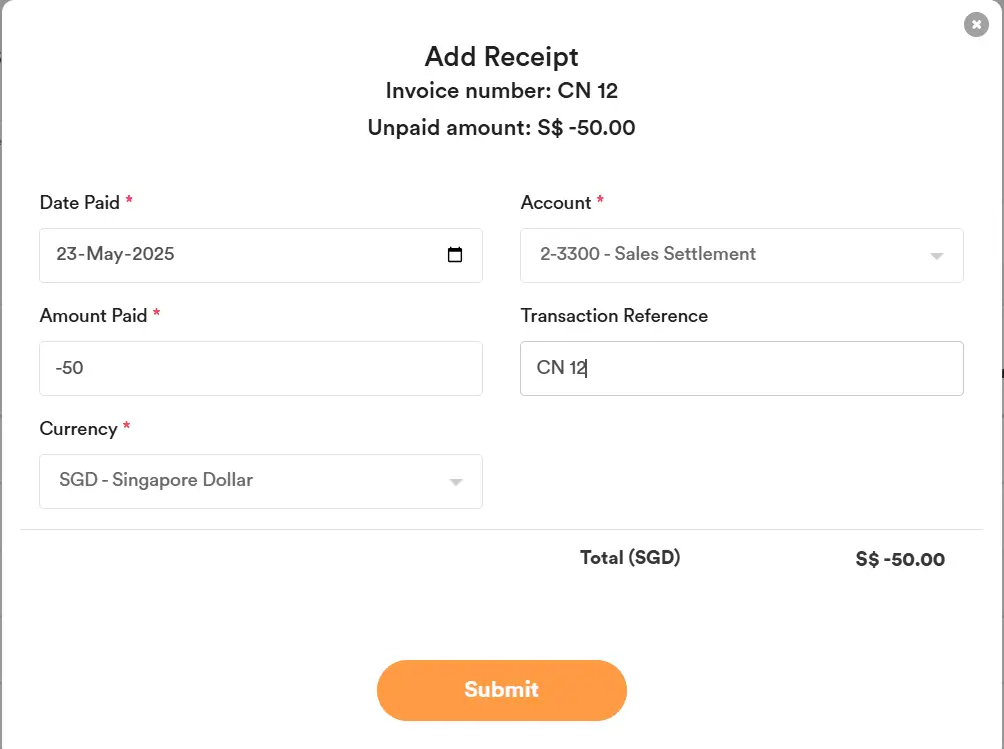Click the Submit button
The height and width of the screenshot is (749, 1004).
(501, 690)
